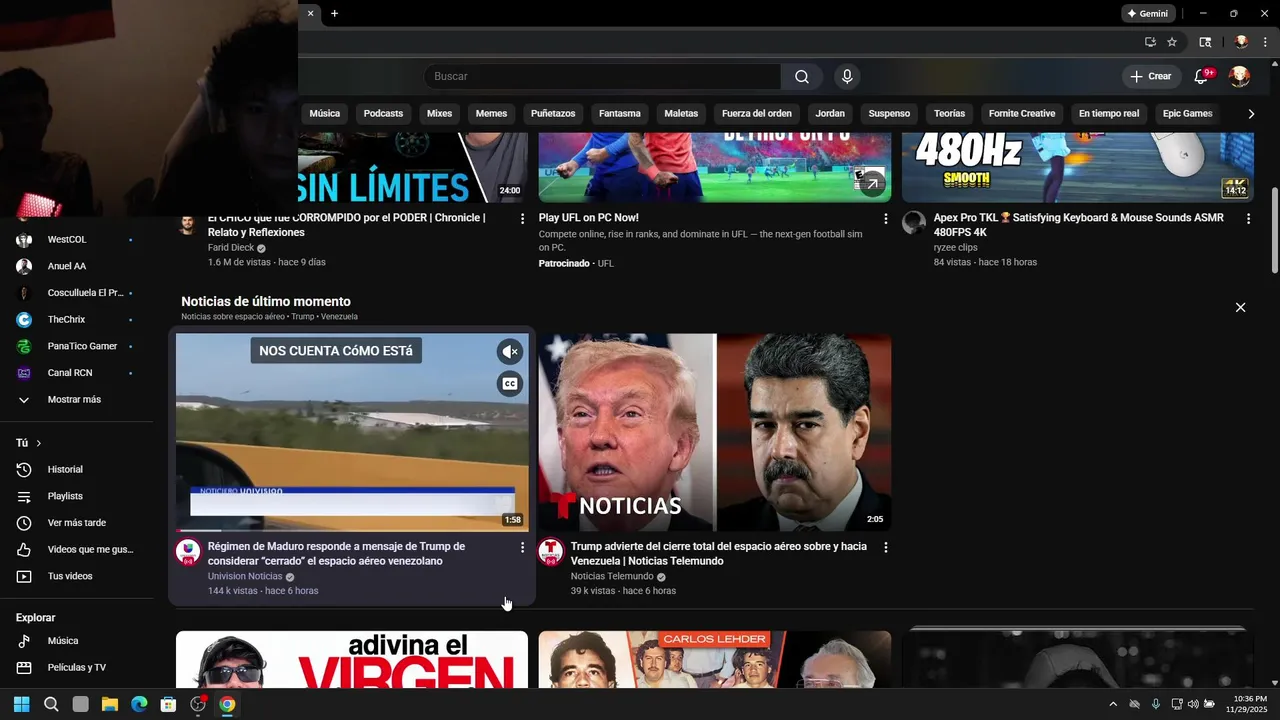The image size is (1280, 720).
Task: Open options for Farid Dieck video
Action: point(522,218)
